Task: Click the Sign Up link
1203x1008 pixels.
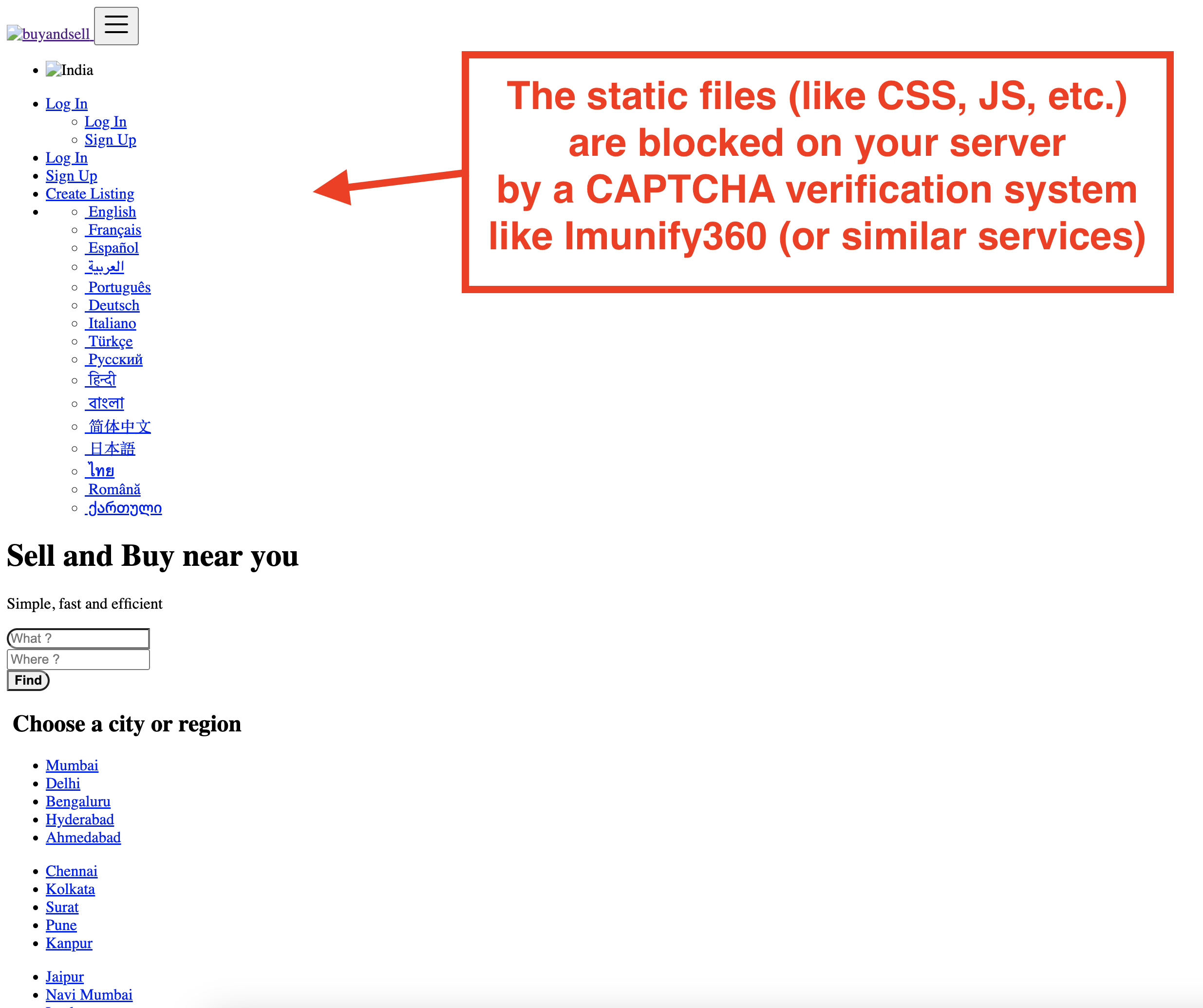Action: tap(71, 176)
